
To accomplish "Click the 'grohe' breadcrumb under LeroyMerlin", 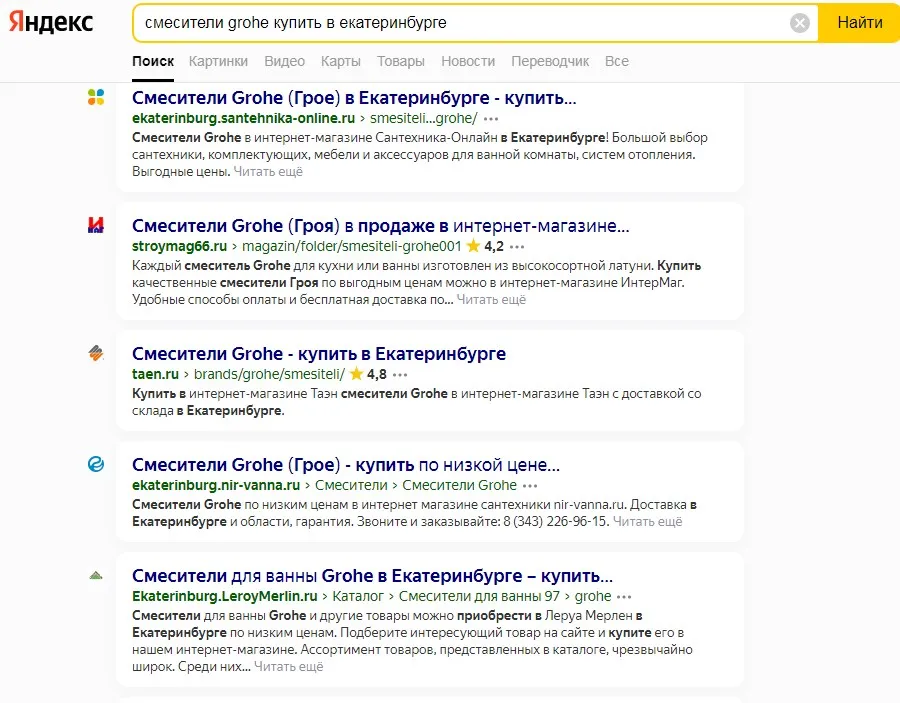I will (x=593, y=596).
